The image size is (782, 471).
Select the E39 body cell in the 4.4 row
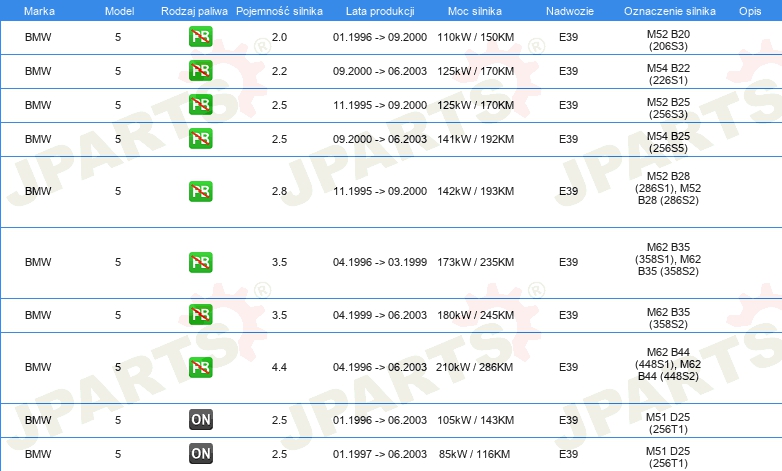click(569, 367)
